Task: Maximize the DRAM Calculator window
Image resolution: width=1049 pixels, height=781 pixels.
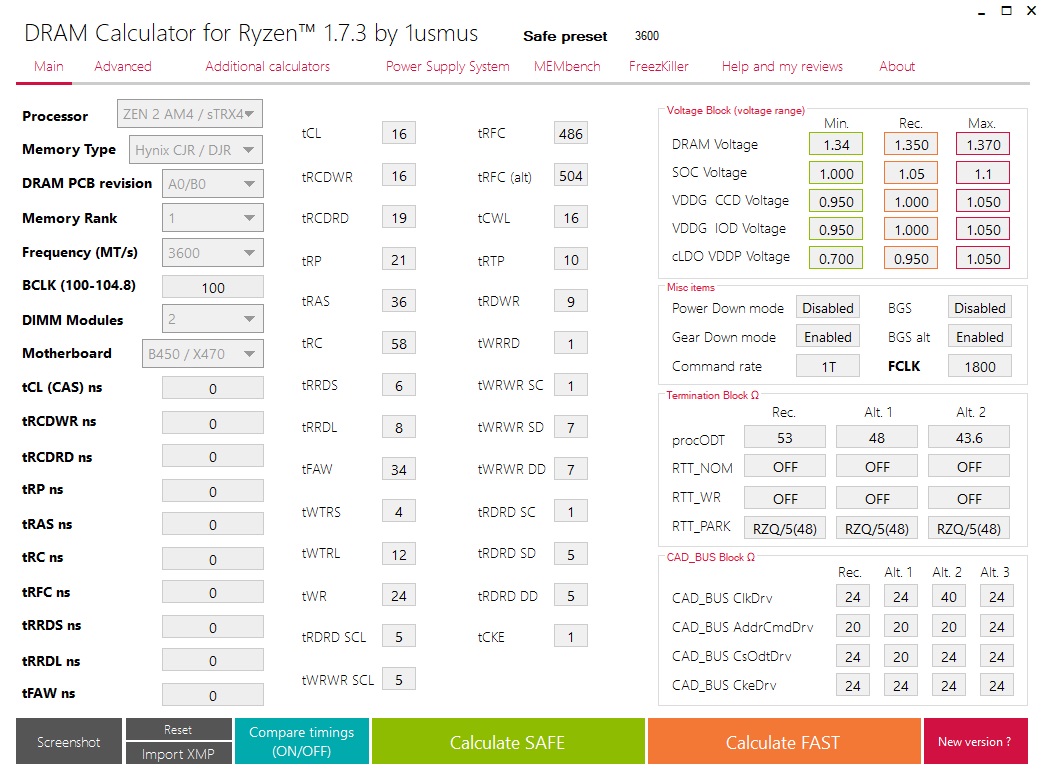Action: coord(1006,10)
